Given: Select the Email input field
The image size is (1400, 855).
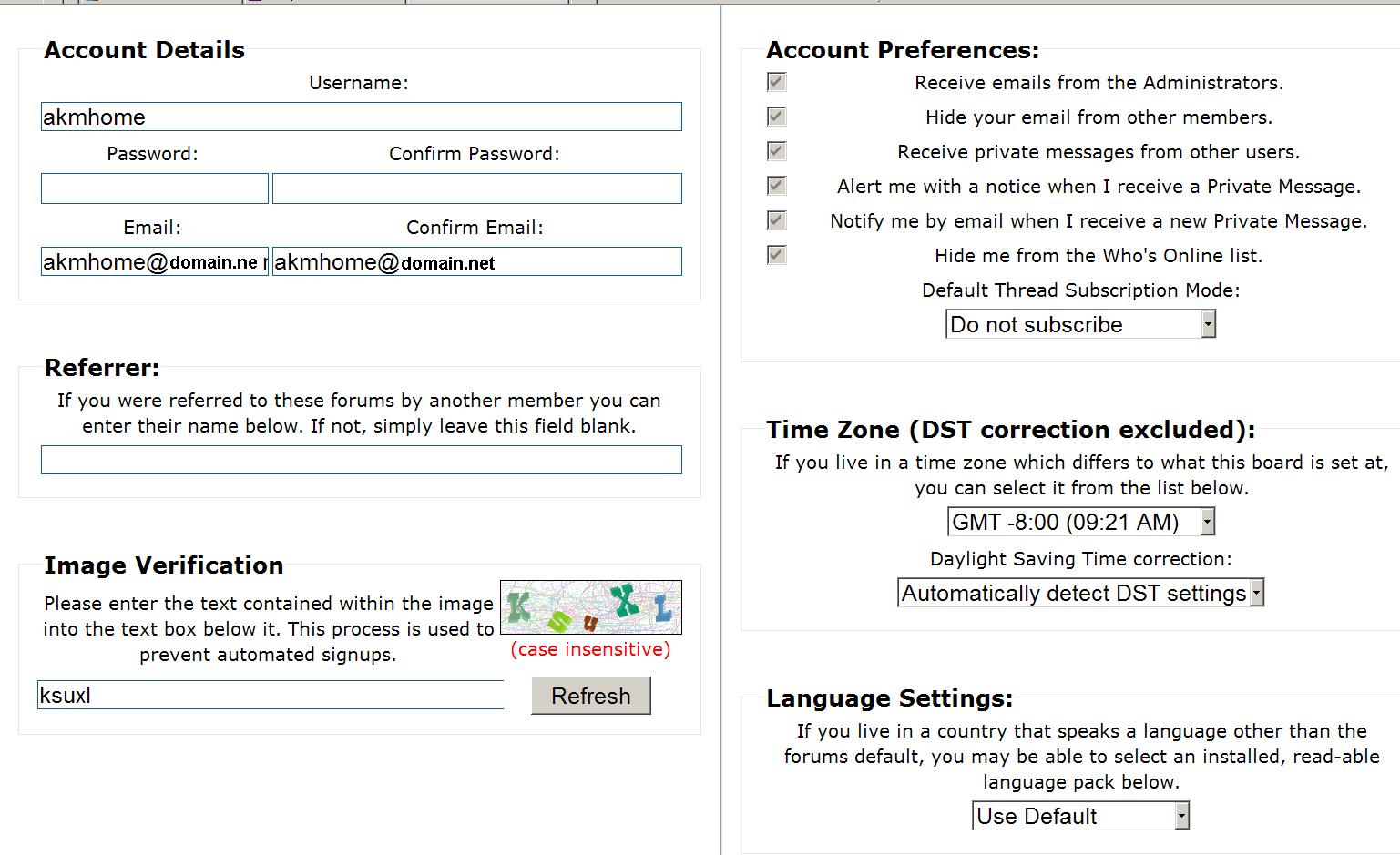Looking at the screenshot, I should pyautogui.click(x=154, y=262).
